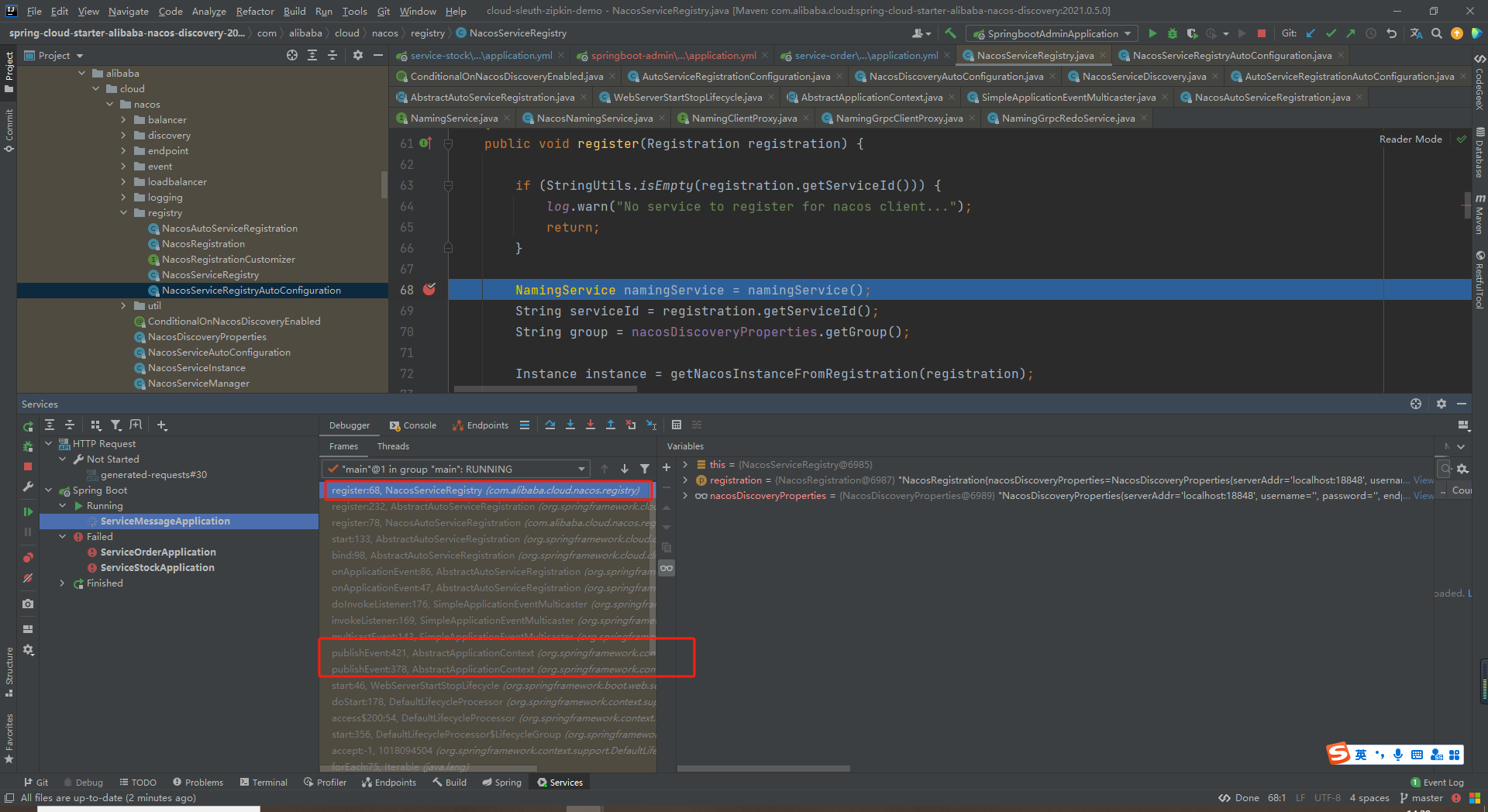Open the Terminal tool window tab

tap(263, 782)
